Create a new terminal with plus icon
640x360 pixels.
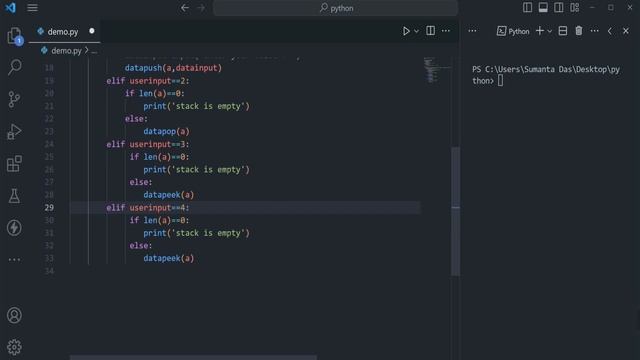pyautogui.click(x=540, y=31)
